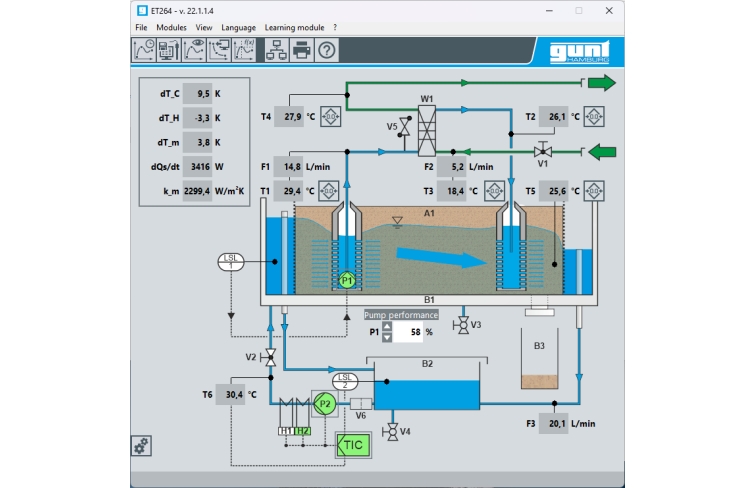Open help via question mark icon

[x=326, y=50]
